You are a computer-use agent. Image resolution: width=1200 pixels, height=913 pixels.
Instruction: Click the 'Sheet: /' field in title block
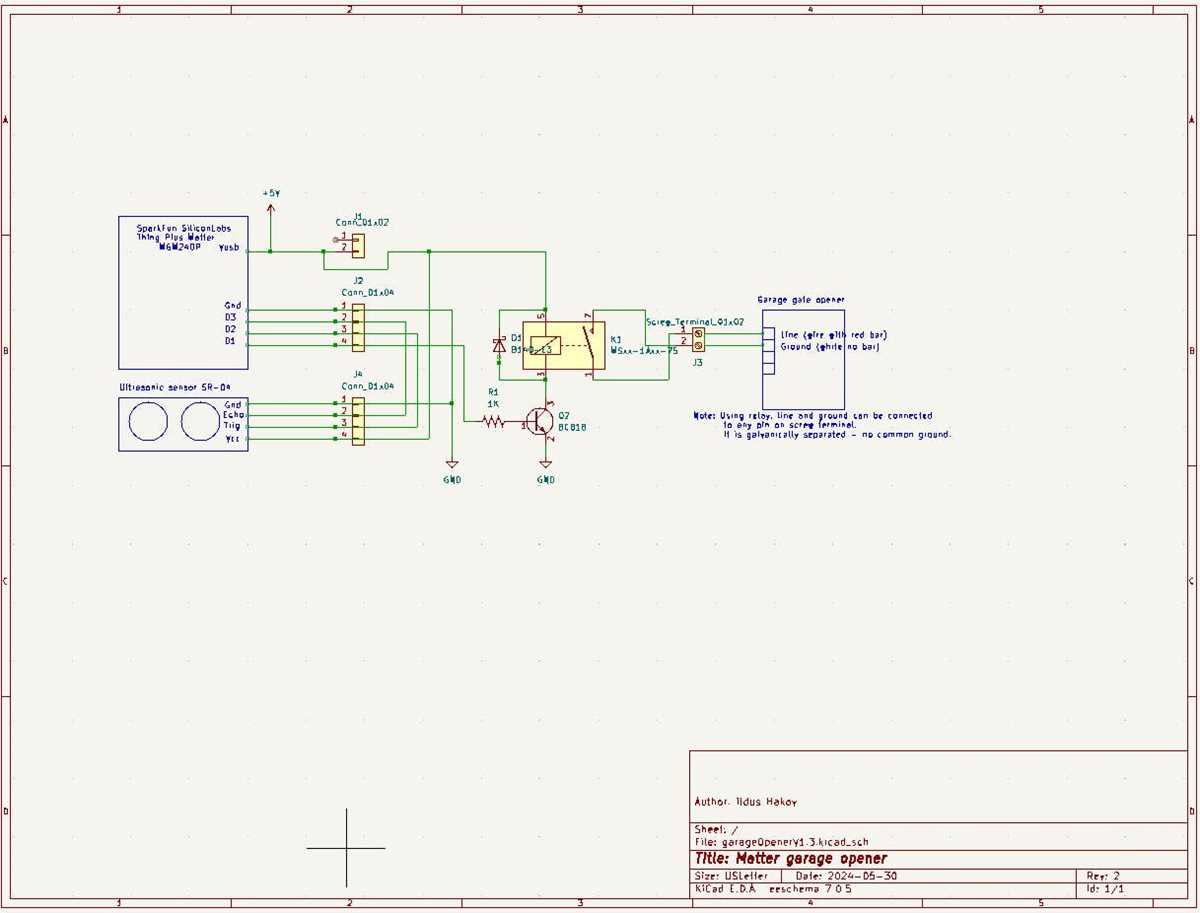pyautogui.click(x=717, y=830)
